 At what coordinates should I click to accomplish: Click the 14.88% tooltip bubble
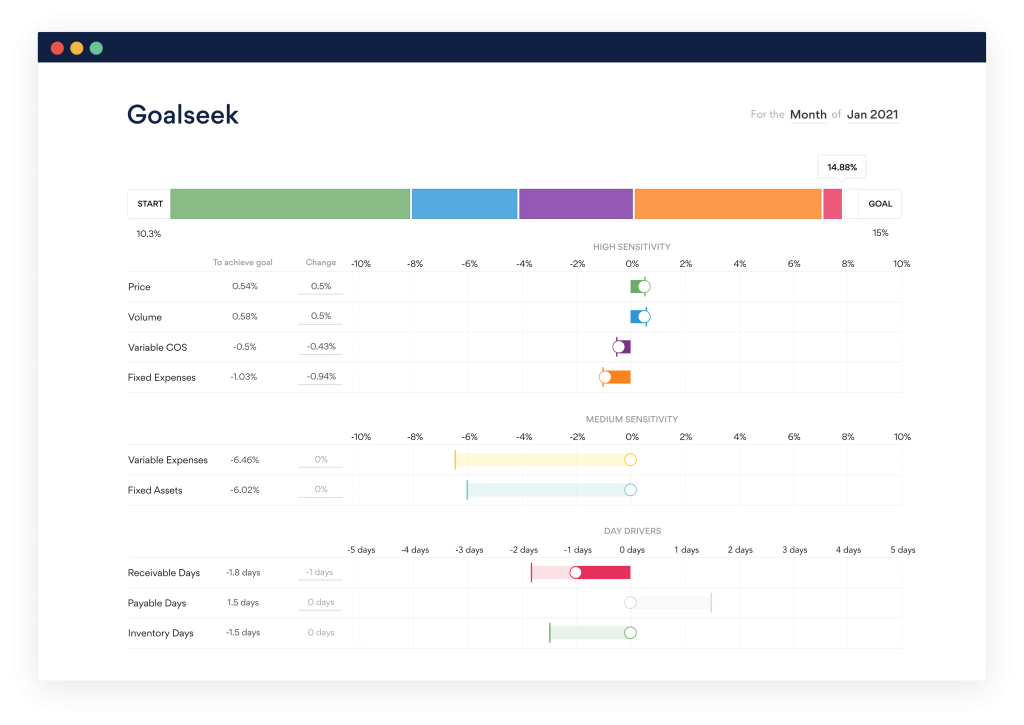[842, 167]
